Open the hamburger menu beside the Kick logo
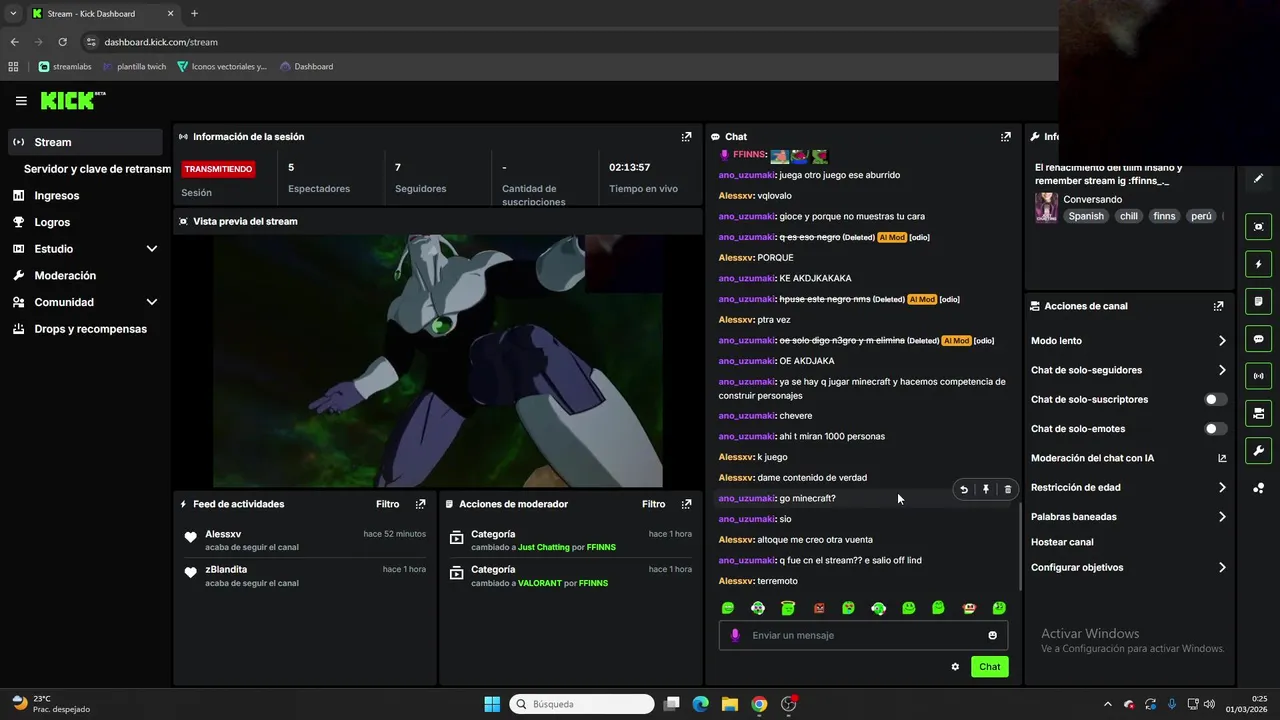The width and height of the screenshot is (1280, 720). [21, 101]
